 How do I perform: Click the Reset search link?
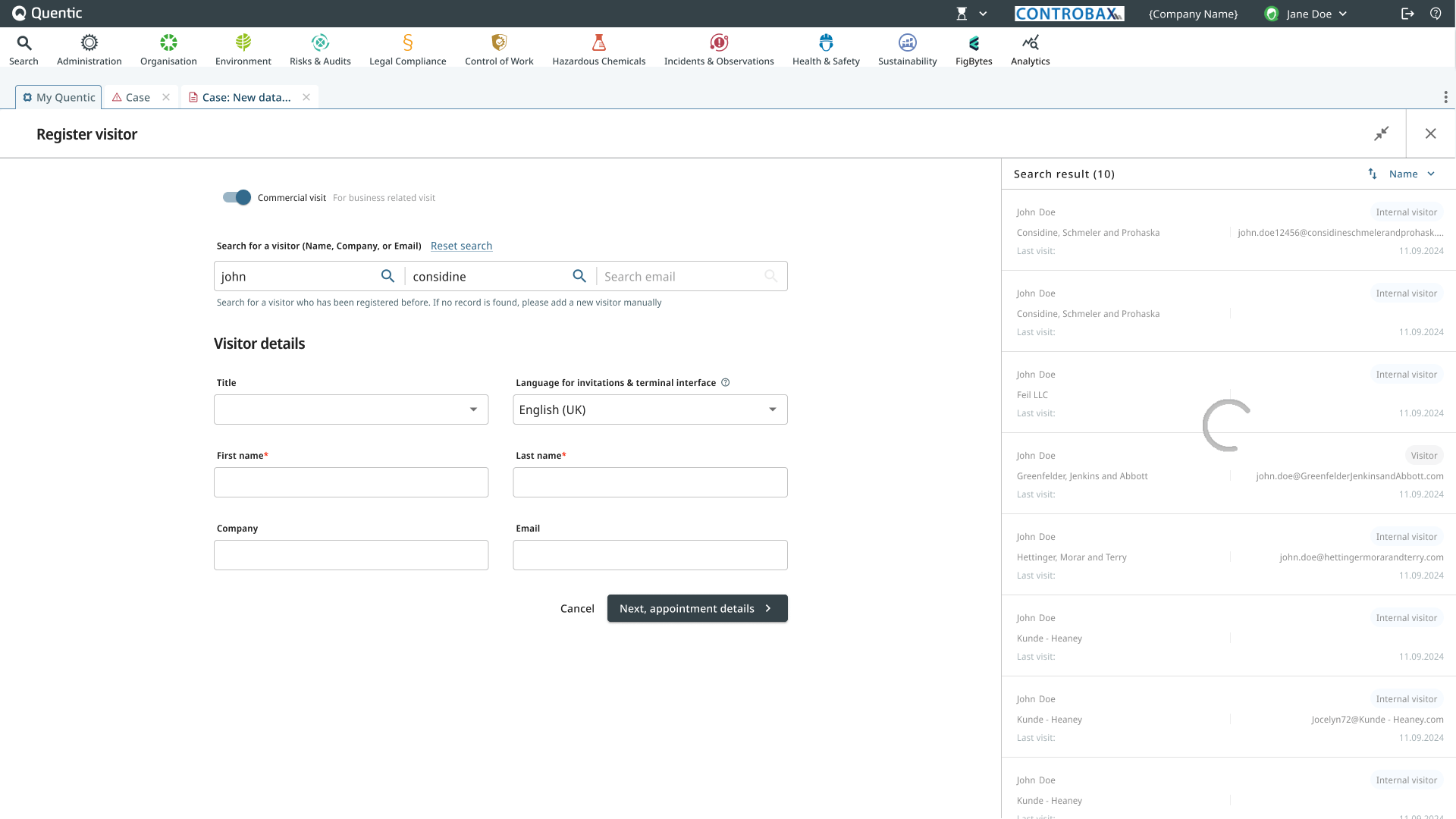[461, 246]
